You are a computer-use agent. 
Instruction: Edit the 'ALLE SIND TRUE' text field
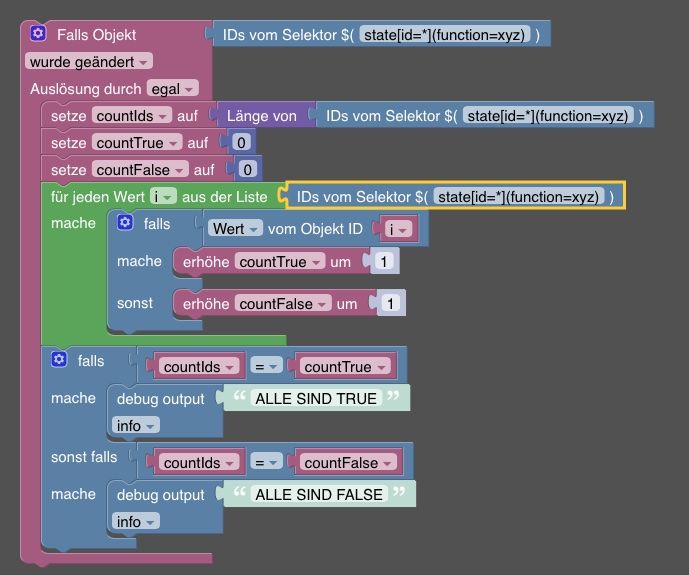(316, 398)
